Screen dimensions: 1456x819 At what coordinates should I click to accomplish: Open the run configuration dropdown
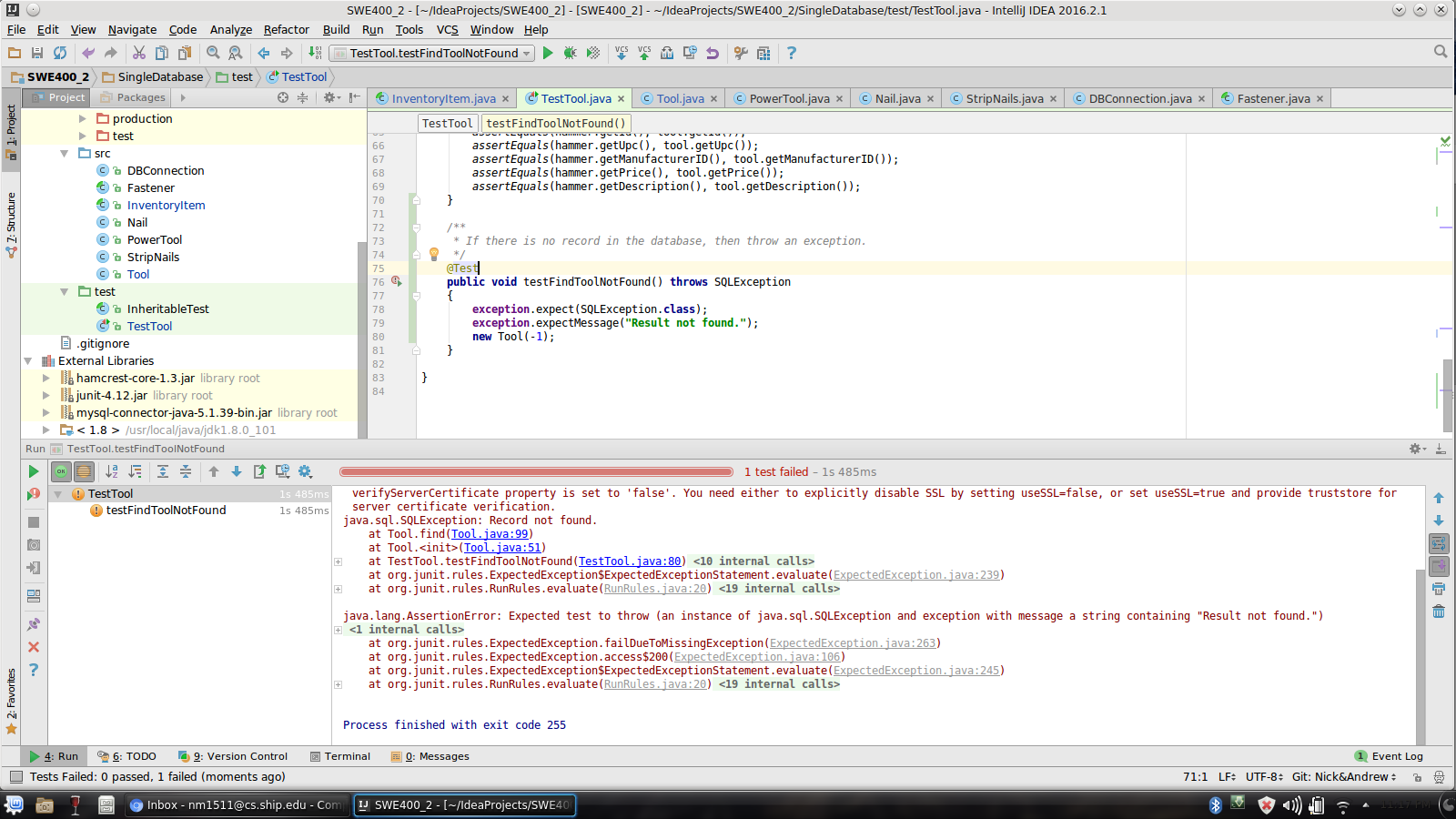point(432,53)
